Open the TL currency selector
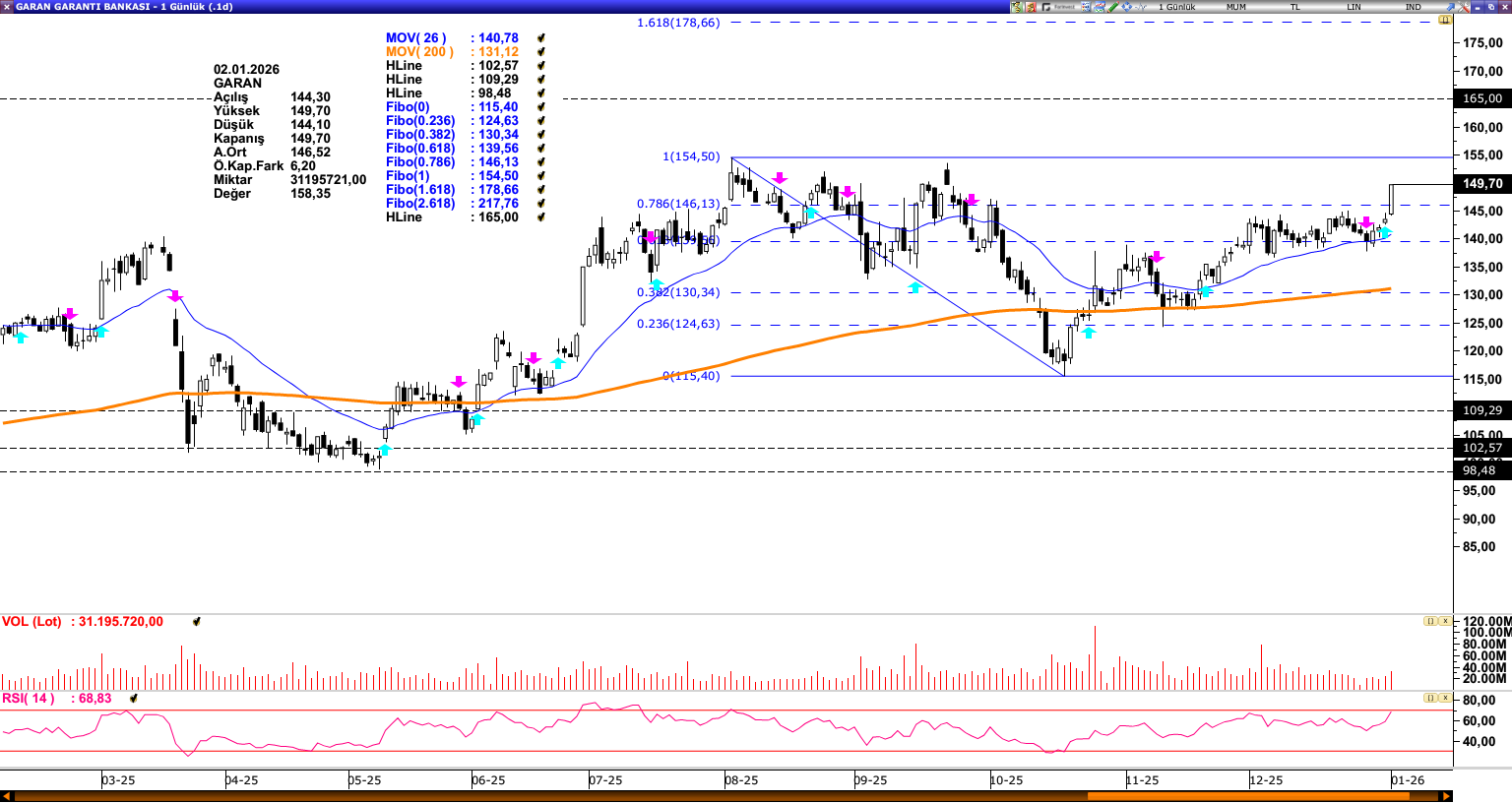The image size is (1512, 803). (x=1295, y=7)
